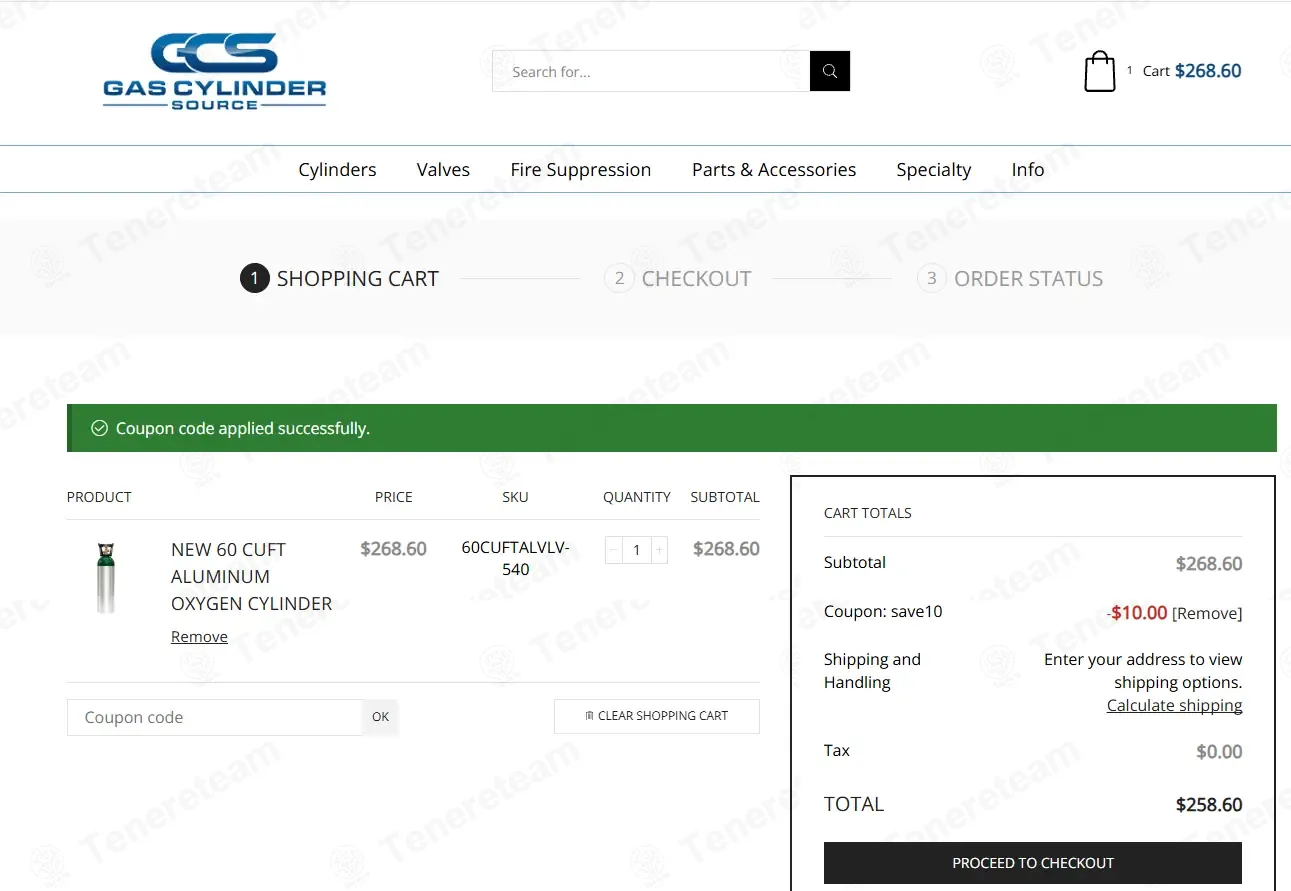1291x891 pixels.
Task: Open the Fire Suppression menu
Action: tap(581, 170)
